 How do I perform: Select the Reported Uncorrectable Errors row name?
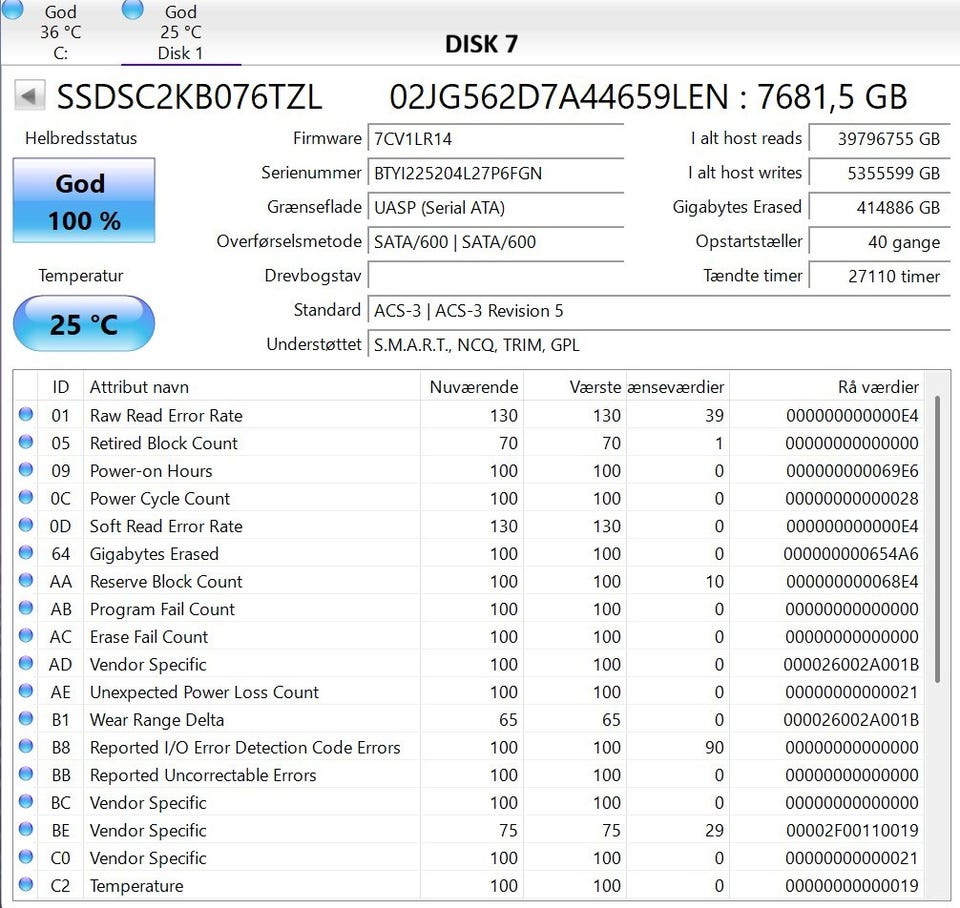[x=203, y=775]
